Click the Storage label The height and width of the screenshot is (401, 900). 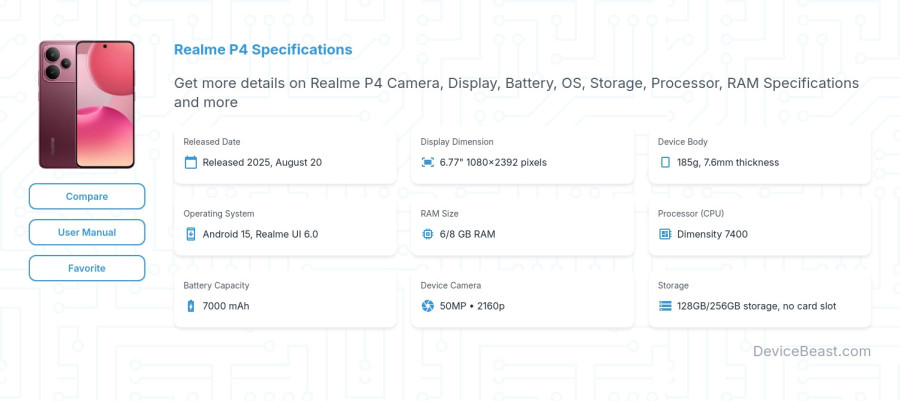673,285
